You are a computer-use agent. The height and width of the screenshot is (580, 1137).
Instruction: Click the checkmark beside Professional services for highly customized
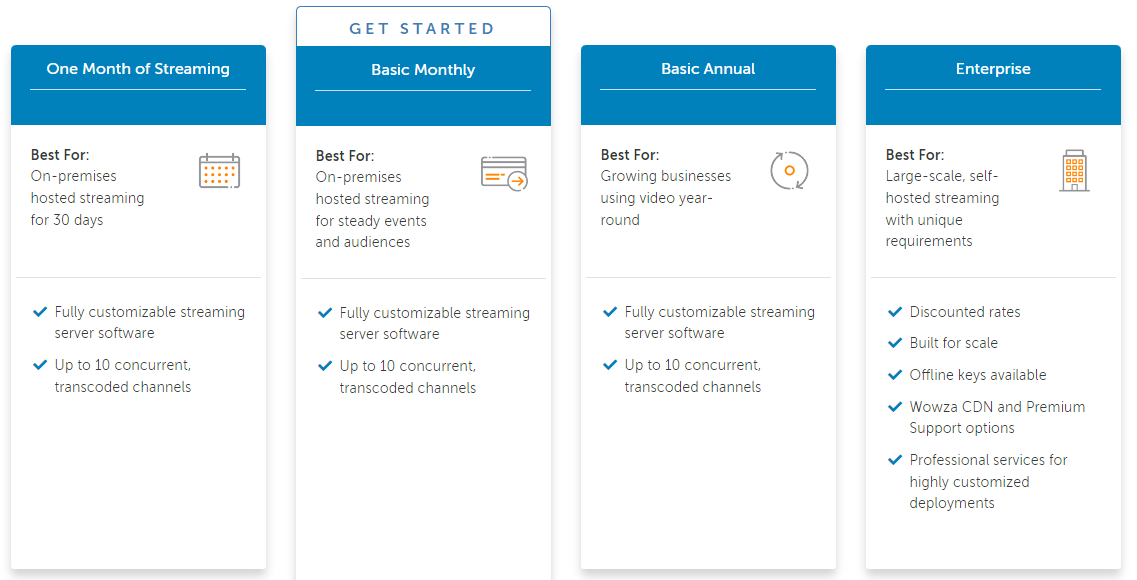point(895,460)
